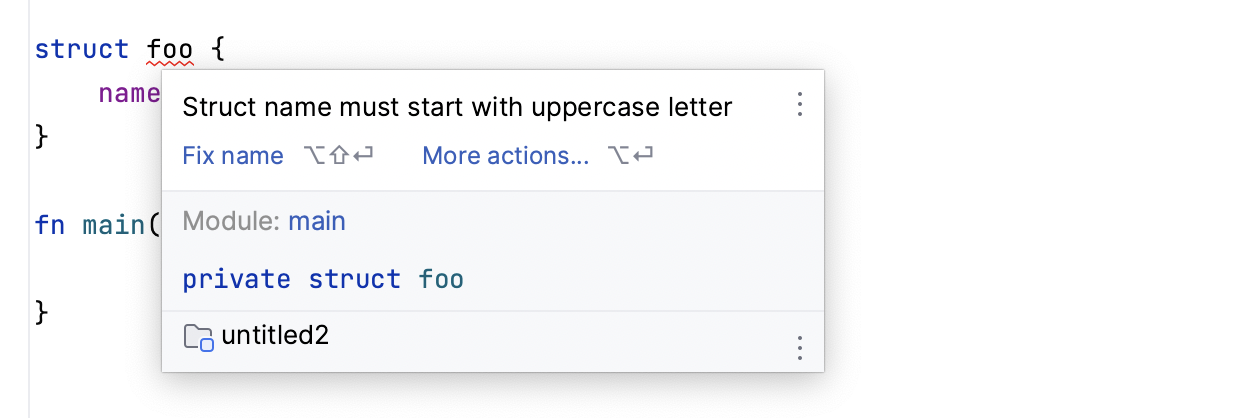The width and height of the screenshot is (1246, 418).
Task: Click the Fix name keyboard shortcut hint
Action: [x=337, y=156]
